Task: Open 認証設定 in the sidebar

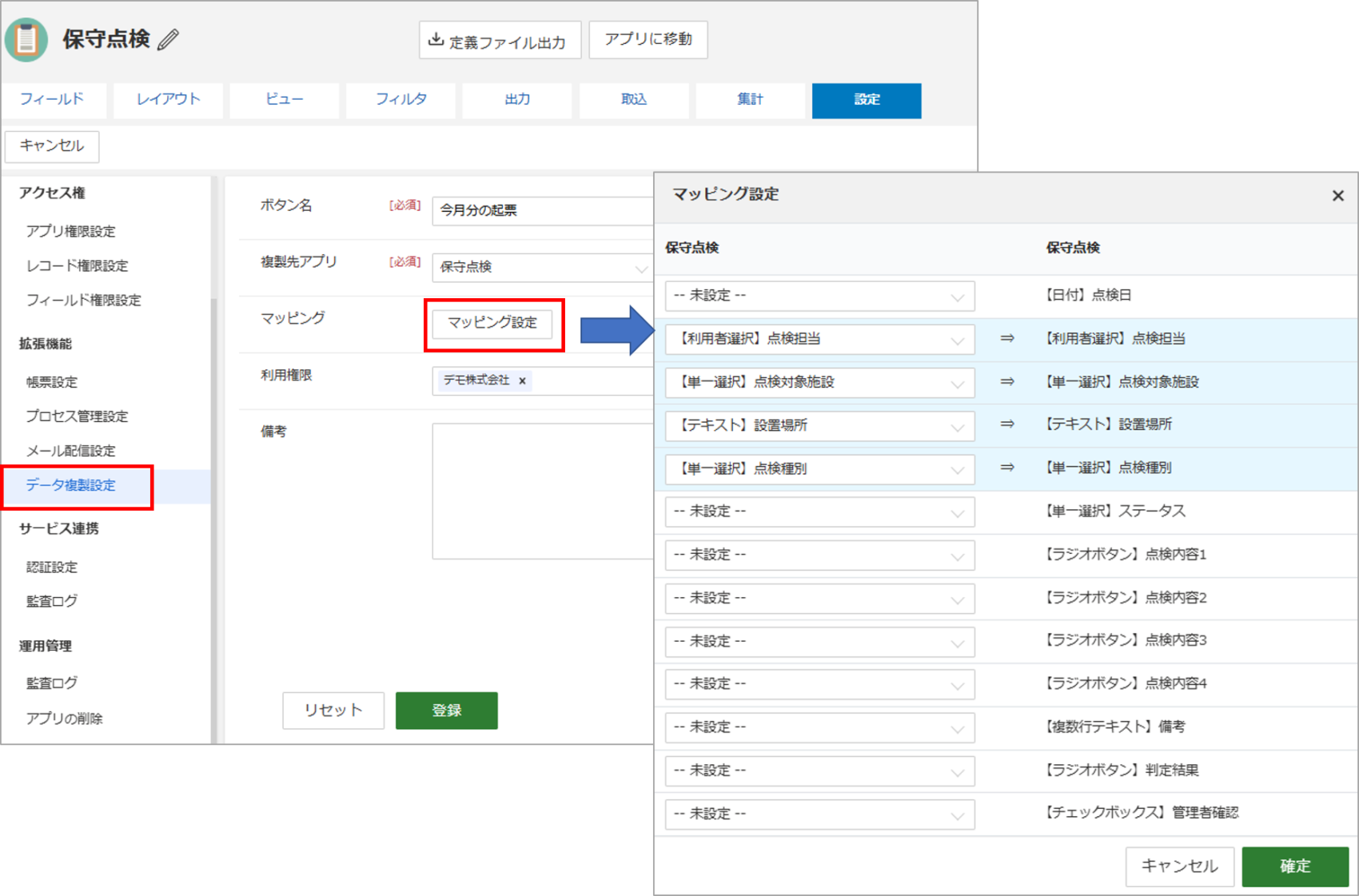Action: [x=51, y=567]
